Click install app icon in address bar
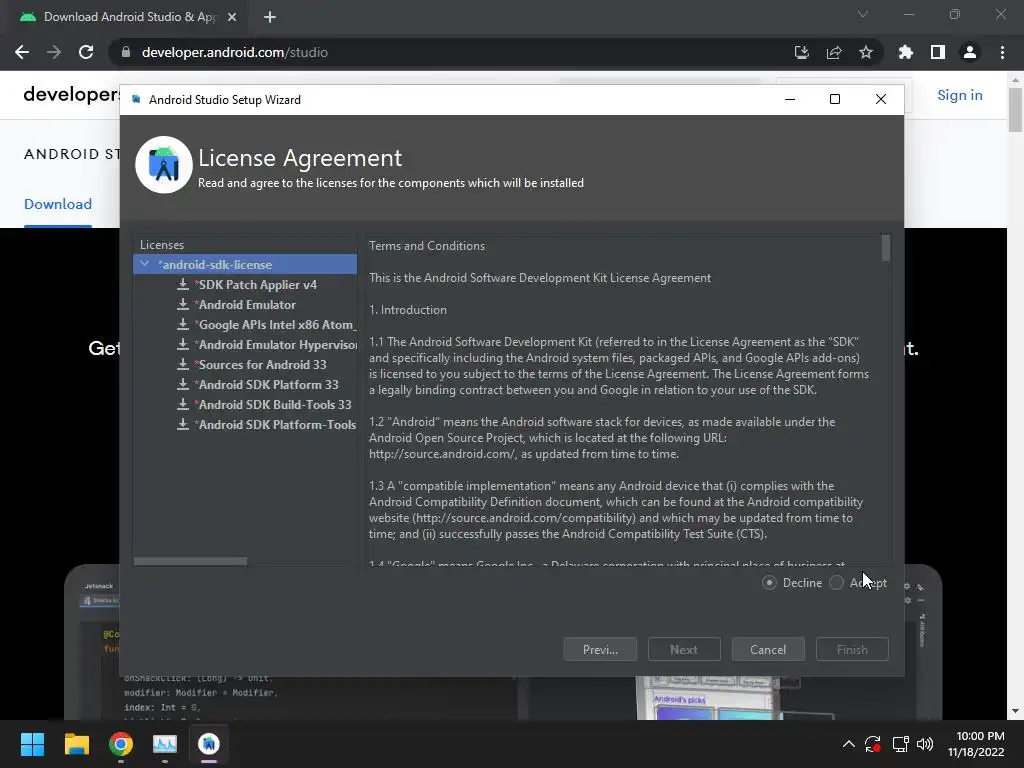 (802, 52)
